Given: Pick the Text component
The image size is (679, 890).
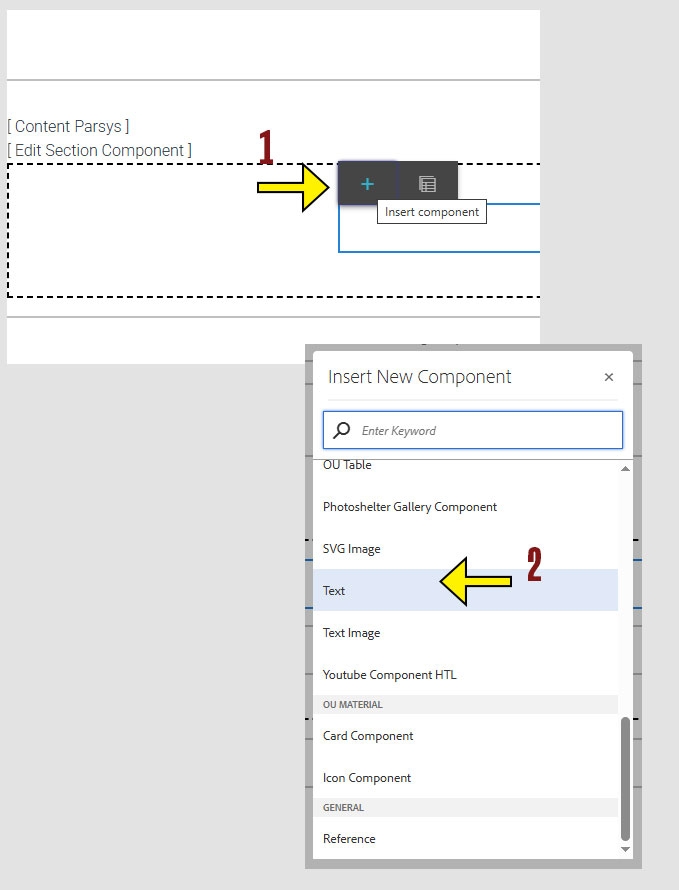Looking at the screenshot, I should [465, 590].
